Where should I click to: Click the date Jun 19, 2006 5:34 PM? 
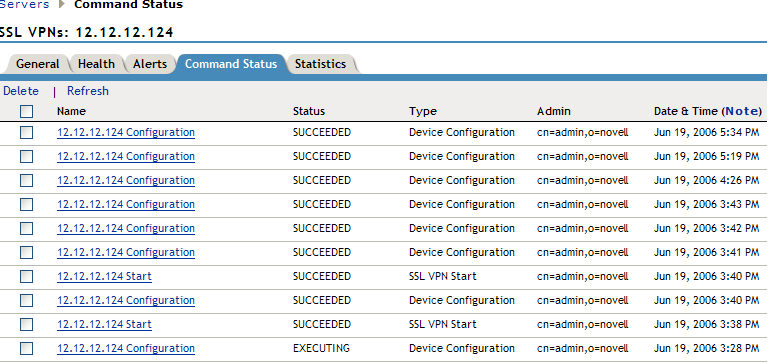point(706,132)
